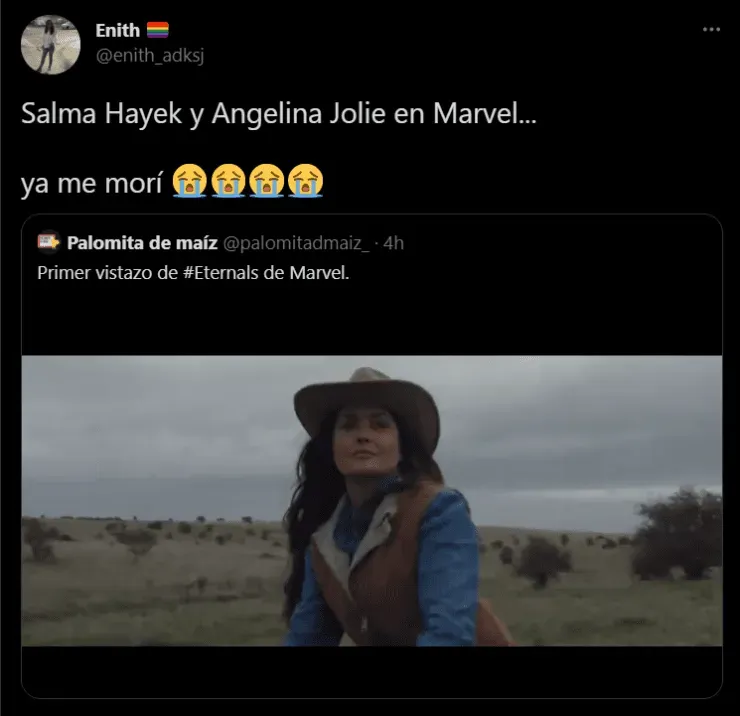
Task: Click the third crying emoji
Action: pyautogui.click(x=266, y=182)
